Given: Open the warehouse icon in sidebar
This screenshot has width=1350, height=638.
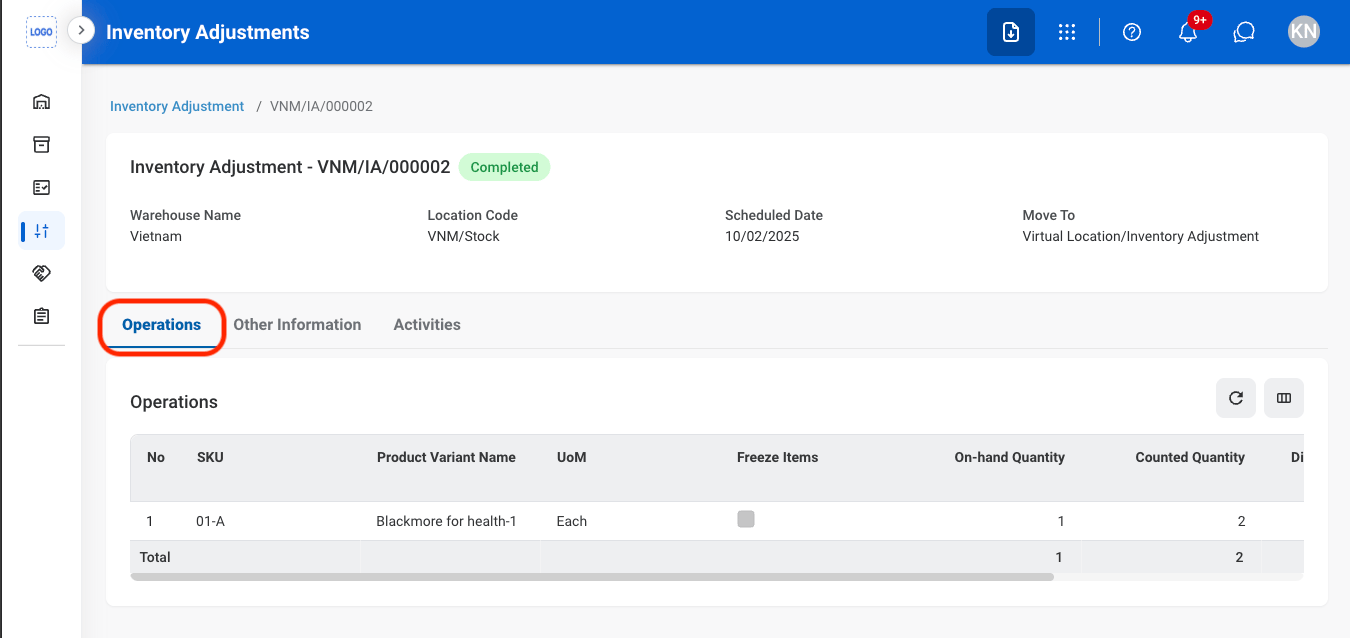Looking at the screenshot, I should click(41, 102).
